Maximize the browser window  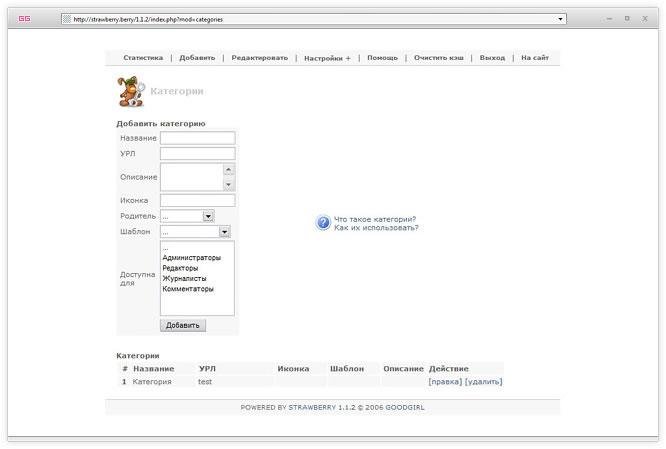627,19
